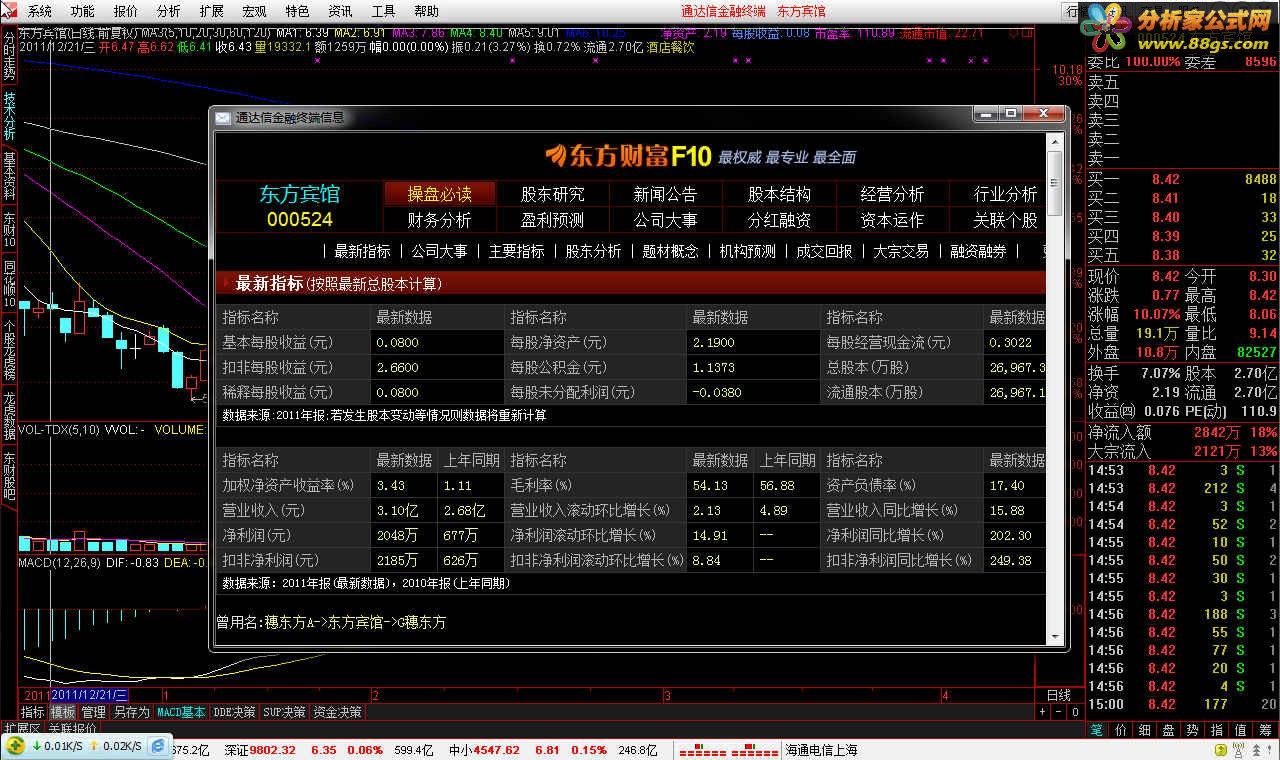Open the 财务分析 tab
The width and height of the screenshot is (1280, 760).
click(439, 219)
